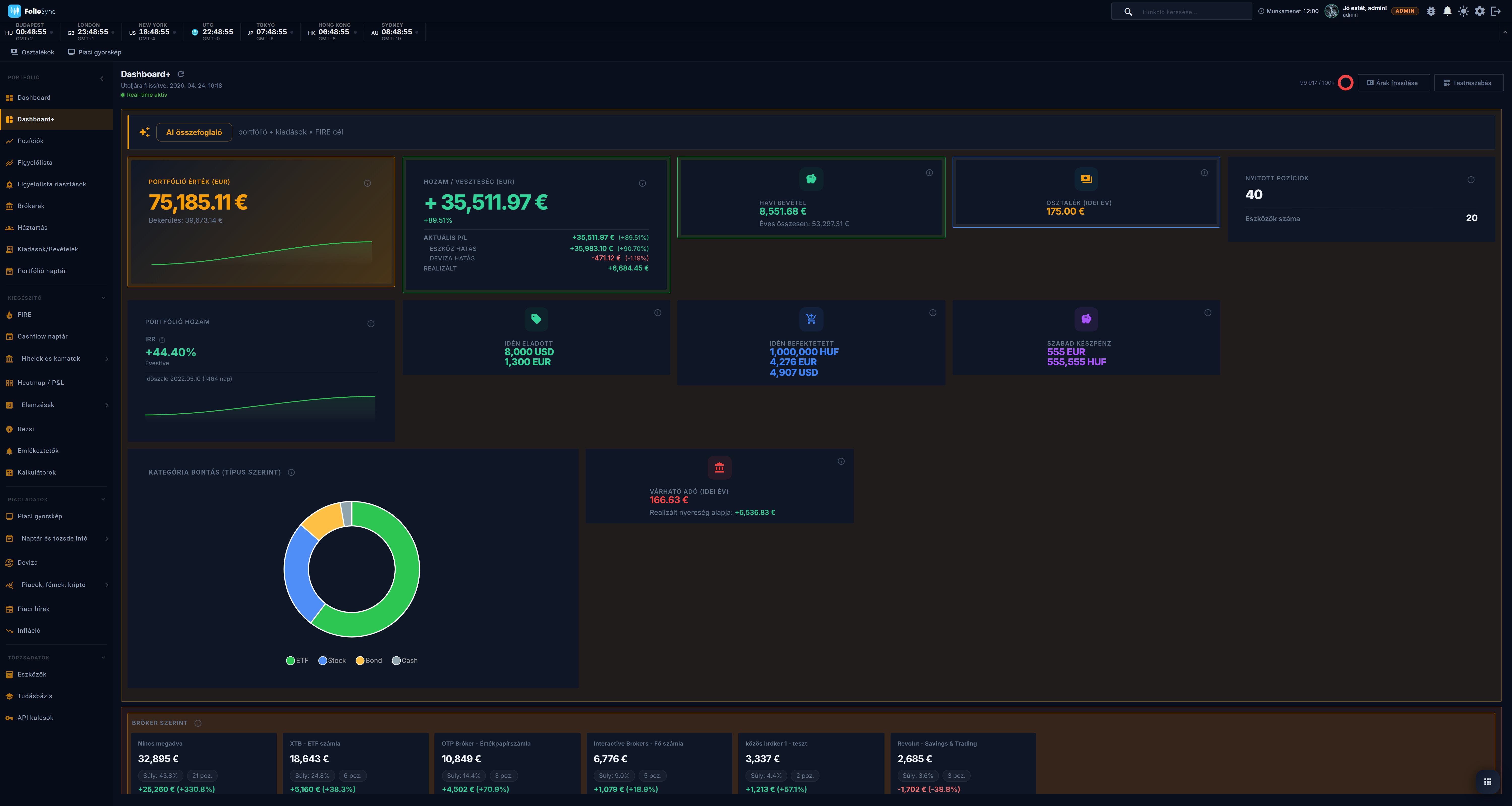Click the piggy bank icon in Havi bevétel

(x=811, y=179)
